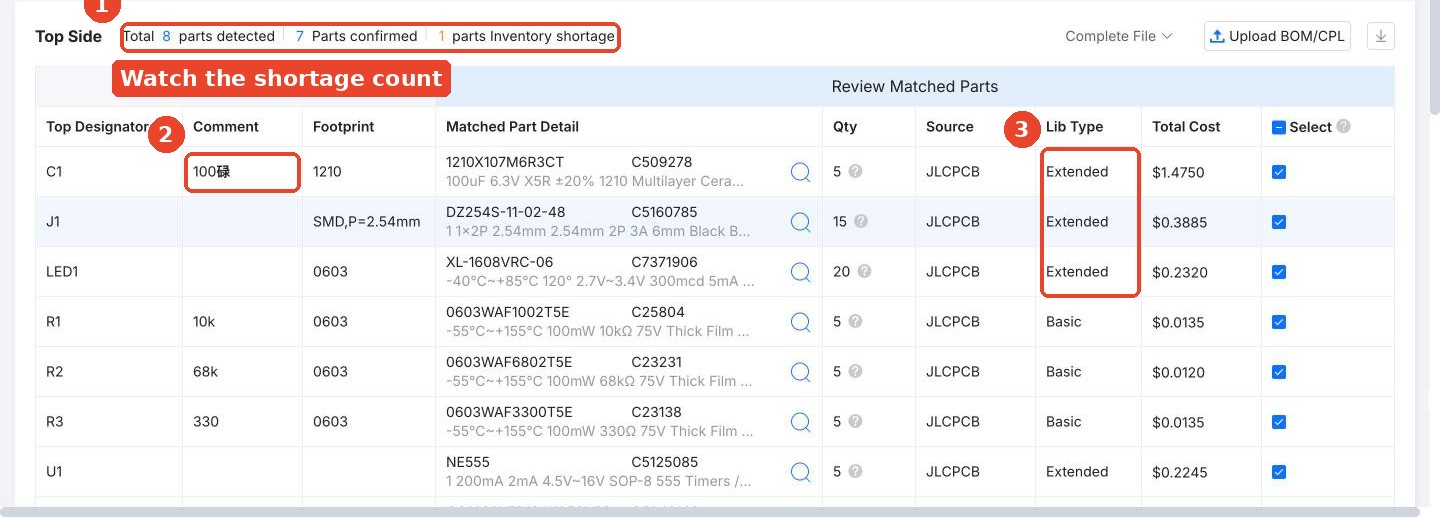Click the Basic lib type for R2
The height and width of the screenshot is (517, 1440).
[x=1064, y=372]
